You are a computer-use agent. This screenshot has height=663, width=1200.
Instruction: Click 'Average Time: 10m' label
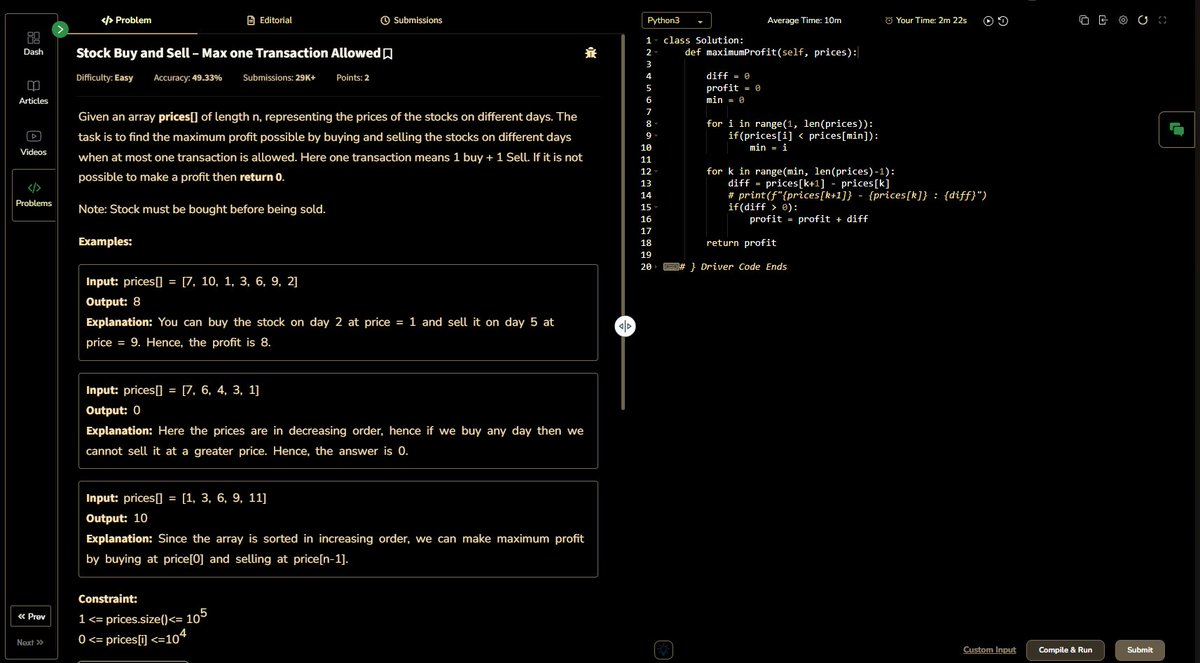point(804,20)
